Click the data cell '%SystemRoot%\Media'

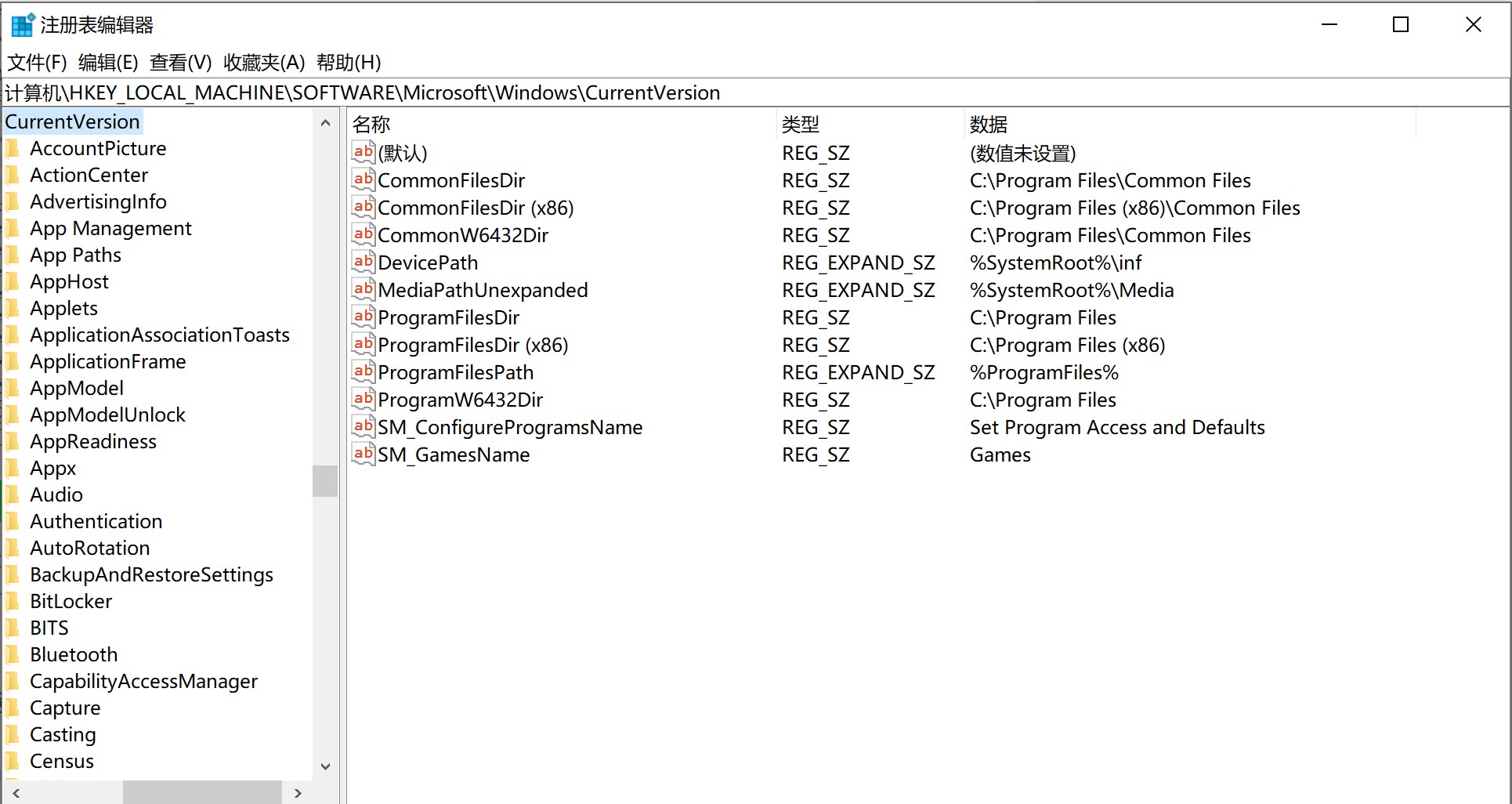[1072, 291]
